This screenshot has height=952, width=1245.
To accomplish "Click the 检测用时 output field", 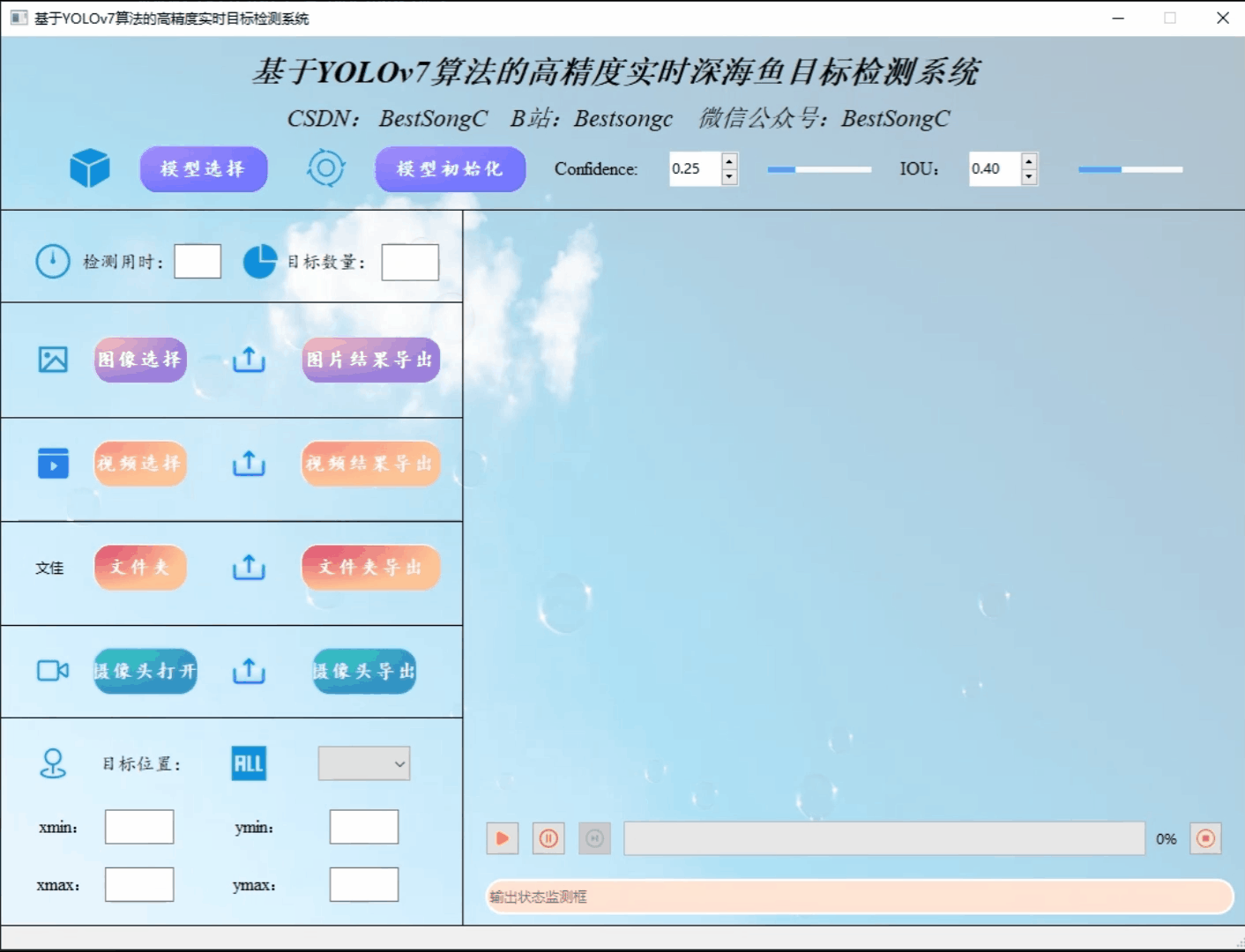I will coord(198,262).
